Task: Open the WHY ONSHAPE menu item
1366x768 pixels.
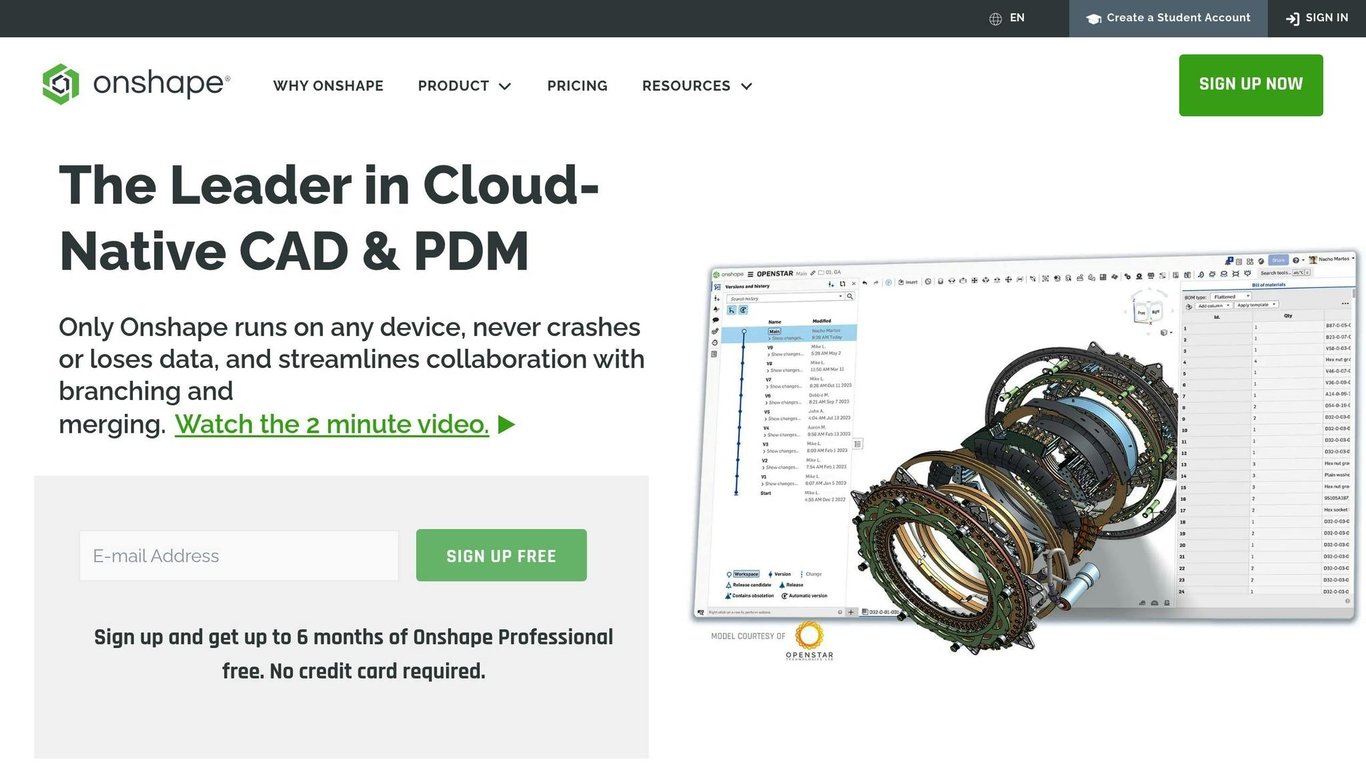Action: tap(328, 86)
